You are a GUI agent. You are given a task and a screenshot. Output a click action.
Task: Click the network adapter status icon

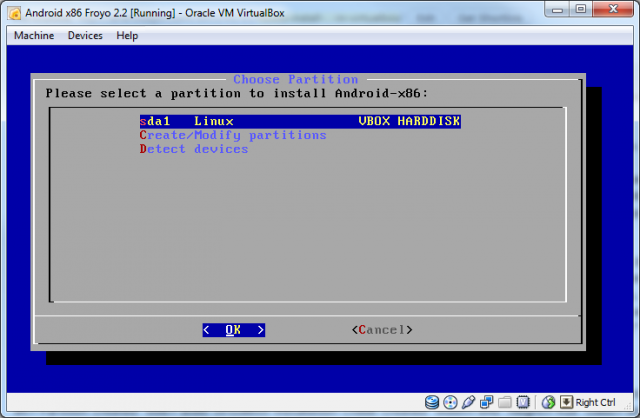487,402
